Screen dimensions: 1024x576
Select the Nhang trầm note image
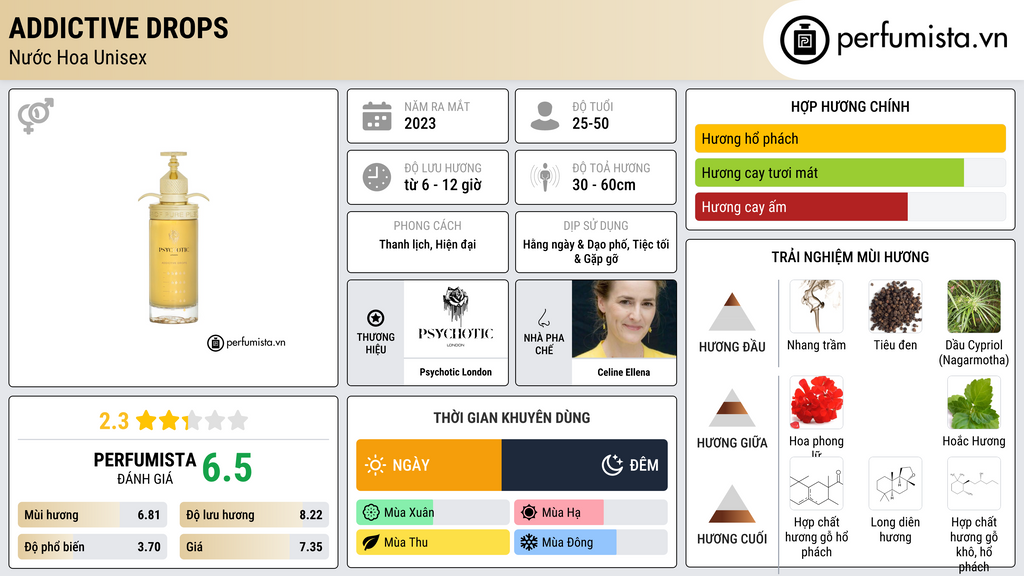tap(816, 306)
